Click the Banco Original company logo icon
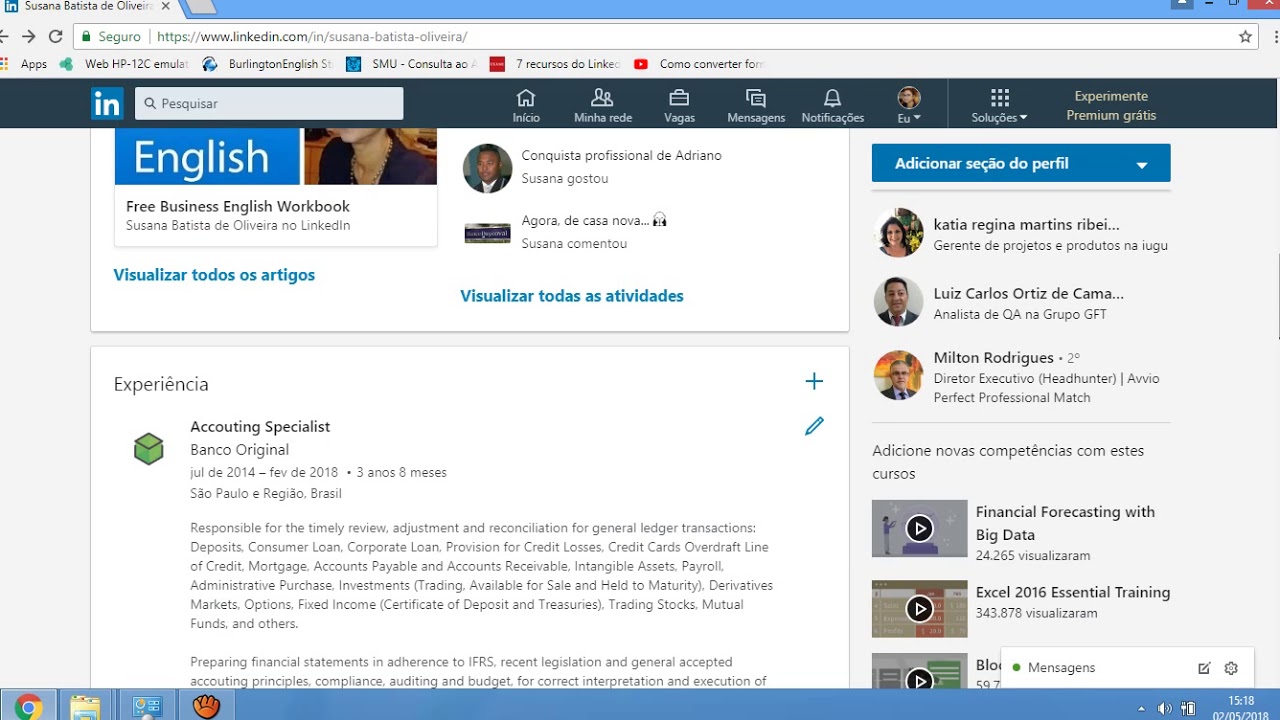The height and width of the screenshot is (720, 1280). click(148, 448)
